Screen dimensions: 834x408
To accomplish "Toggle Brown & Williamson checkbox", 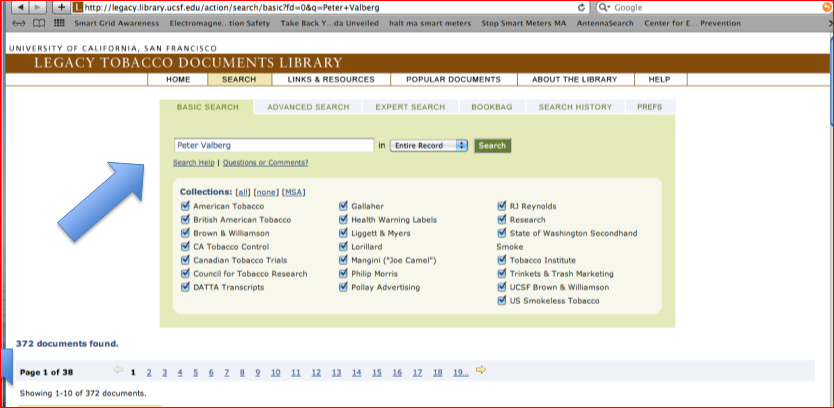I will point(185,232).
